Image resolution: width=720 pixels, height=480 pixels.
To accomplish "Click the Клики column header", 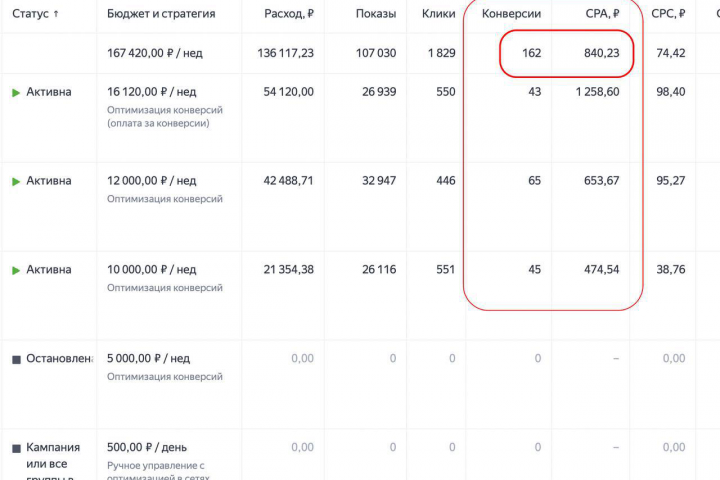I will [439, 14].
